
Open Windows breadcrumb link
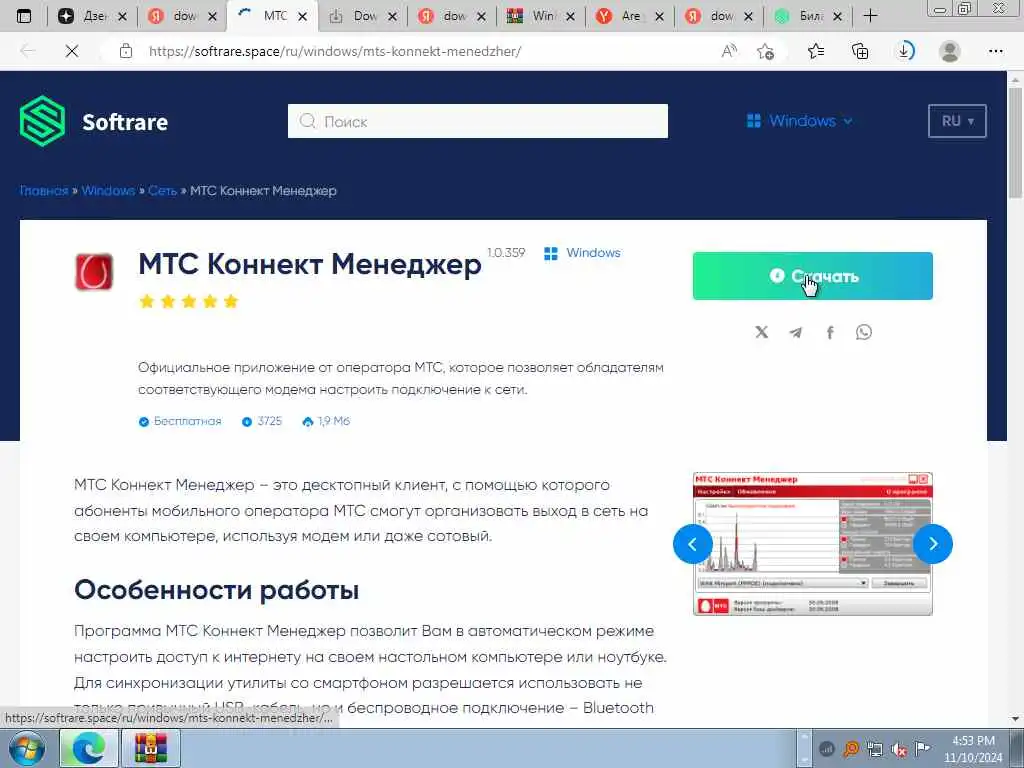click(108, 191)
